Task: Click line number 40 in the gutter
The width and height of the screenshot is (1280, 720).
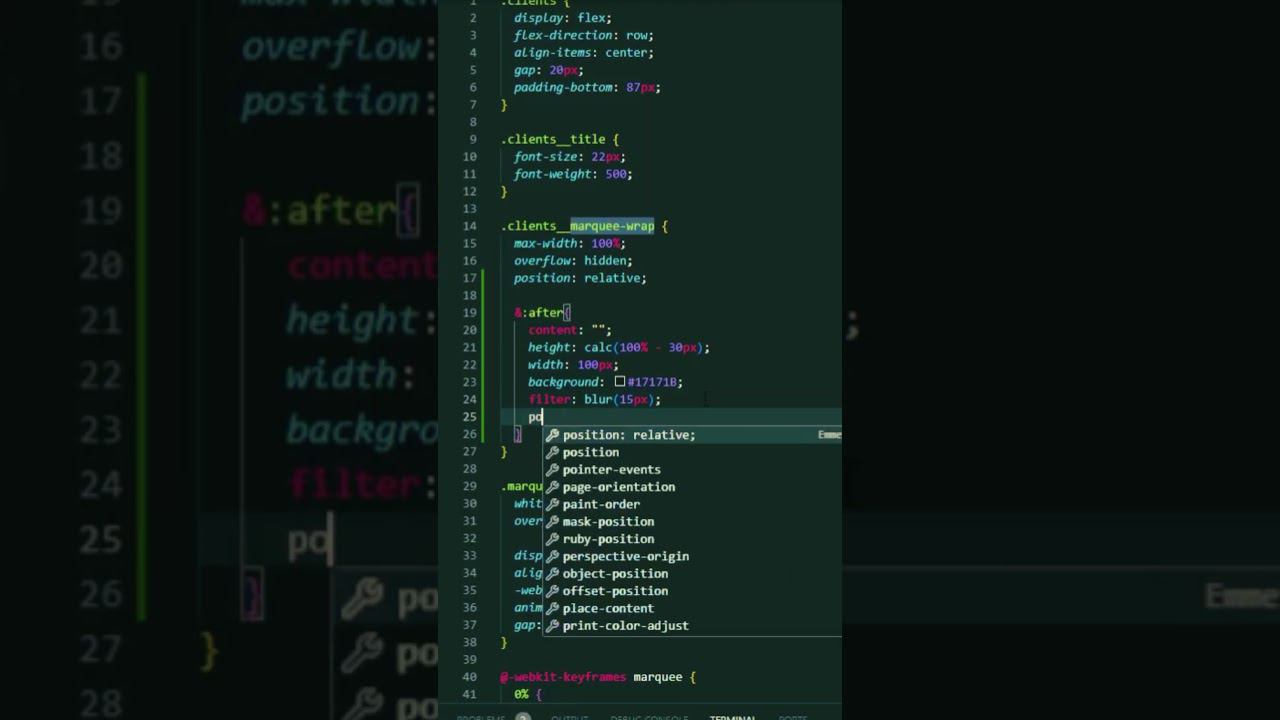Action: tap(470, 677)
